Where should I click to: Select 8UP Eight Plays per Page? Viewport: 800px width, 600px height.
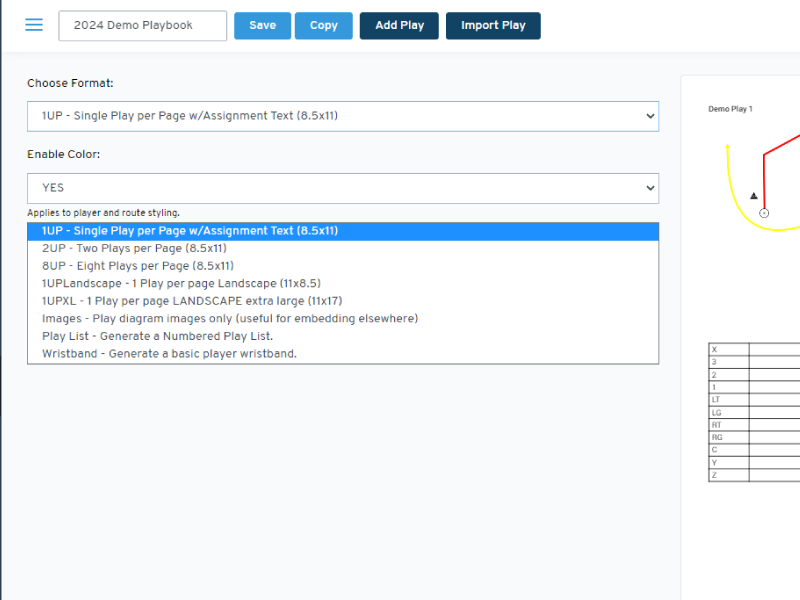[137, 266]
